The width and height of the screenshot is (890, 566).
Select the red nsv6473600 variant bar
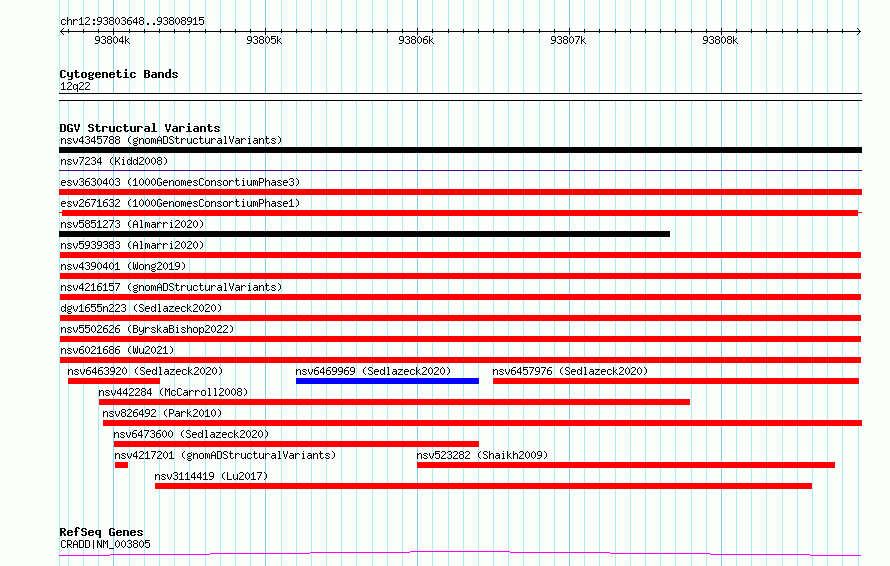tap(296, 444)
